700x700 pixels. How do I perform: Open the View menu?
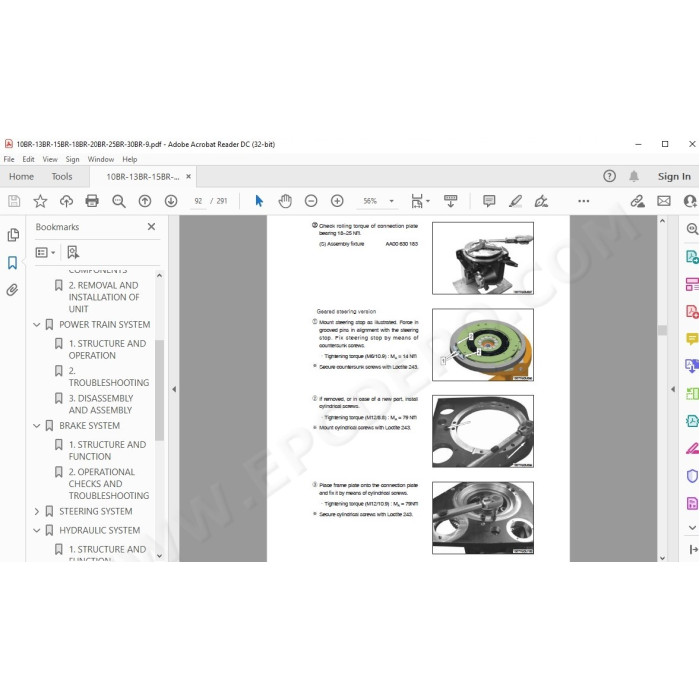[50, 159]
